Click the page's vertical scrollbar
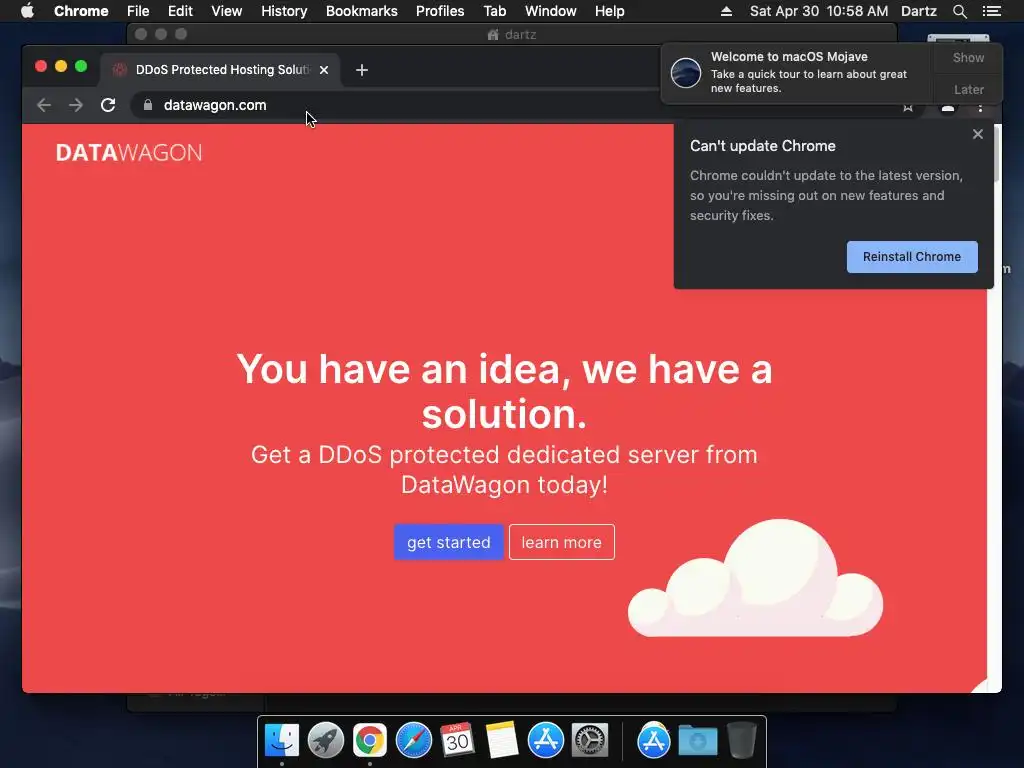 pos(995,155)
